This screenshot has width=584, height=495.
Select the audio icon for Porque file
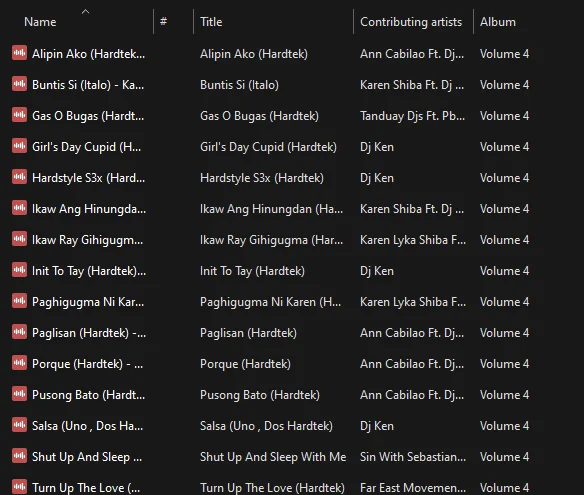pos(19,363)
